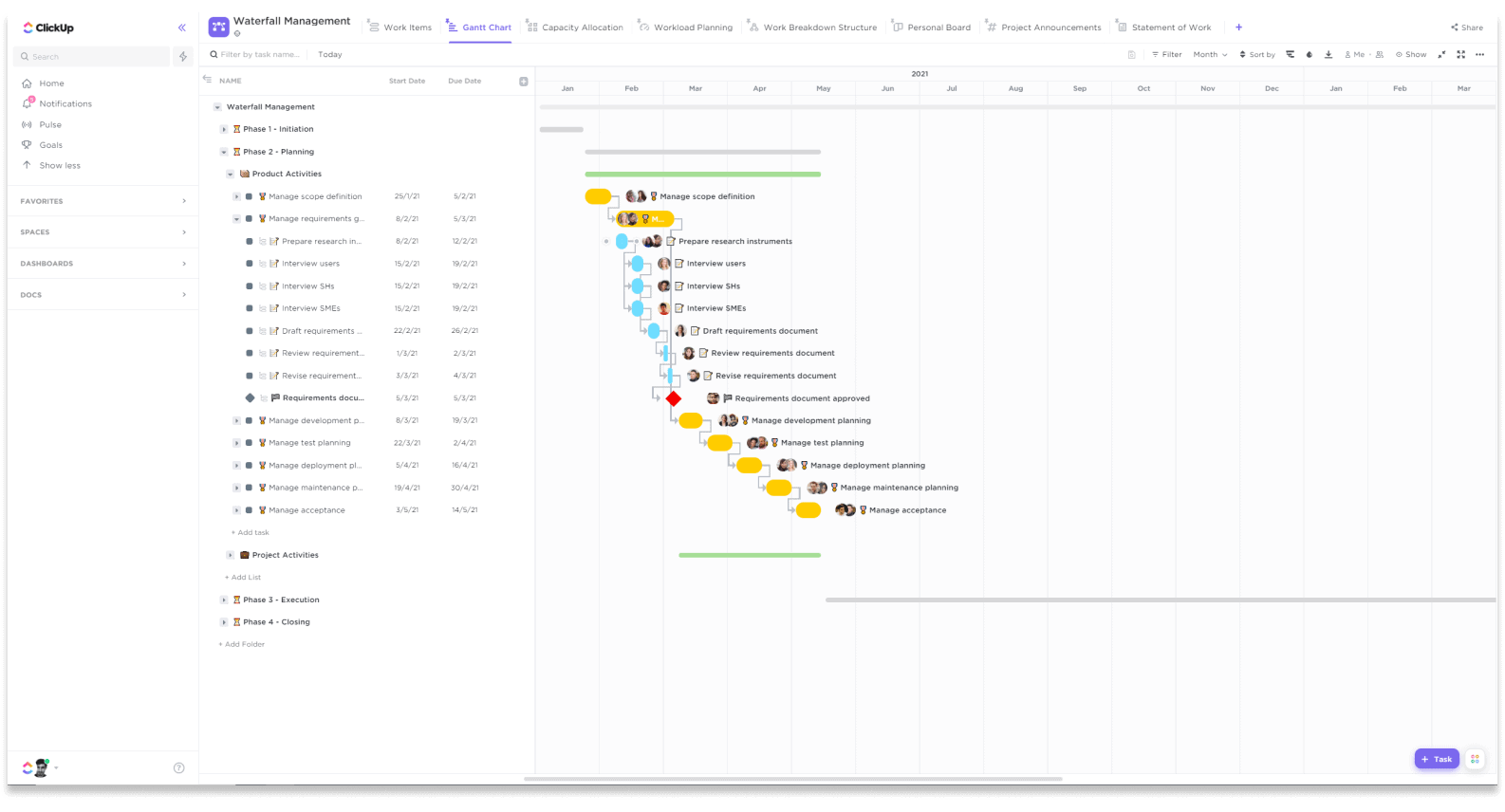Click the Filter button
The image size is (1505, 812).
[1167, 55]
